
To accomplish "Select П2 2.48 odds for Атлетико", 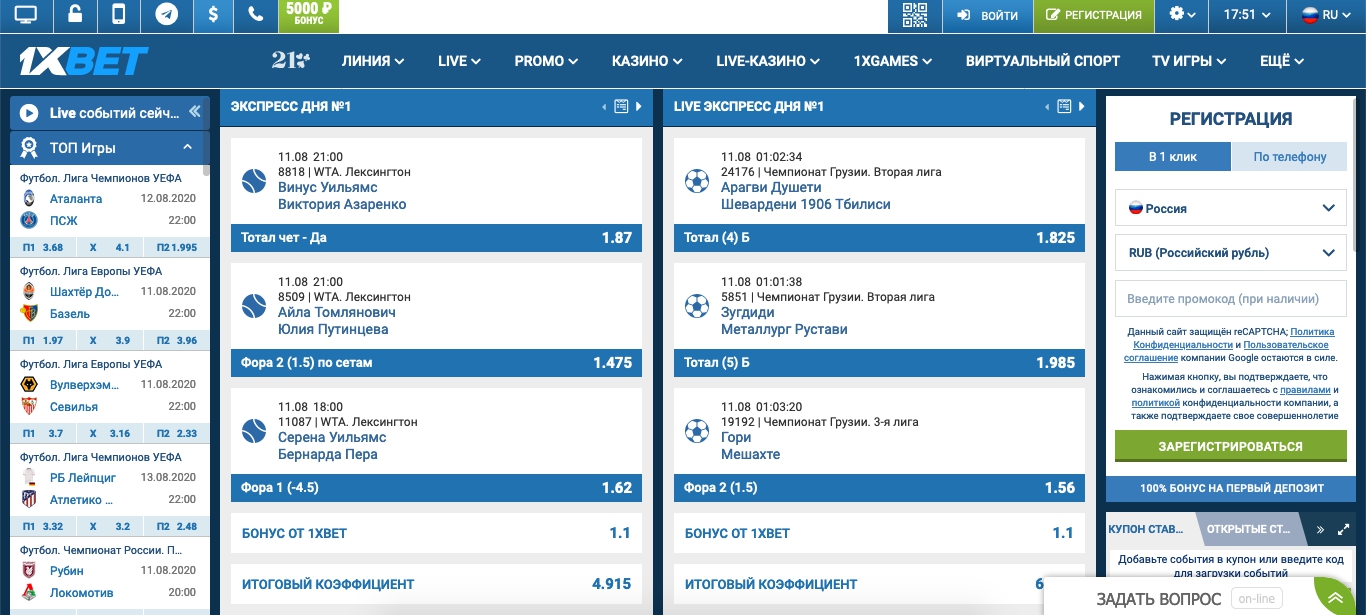I will [x=176, y=526].
